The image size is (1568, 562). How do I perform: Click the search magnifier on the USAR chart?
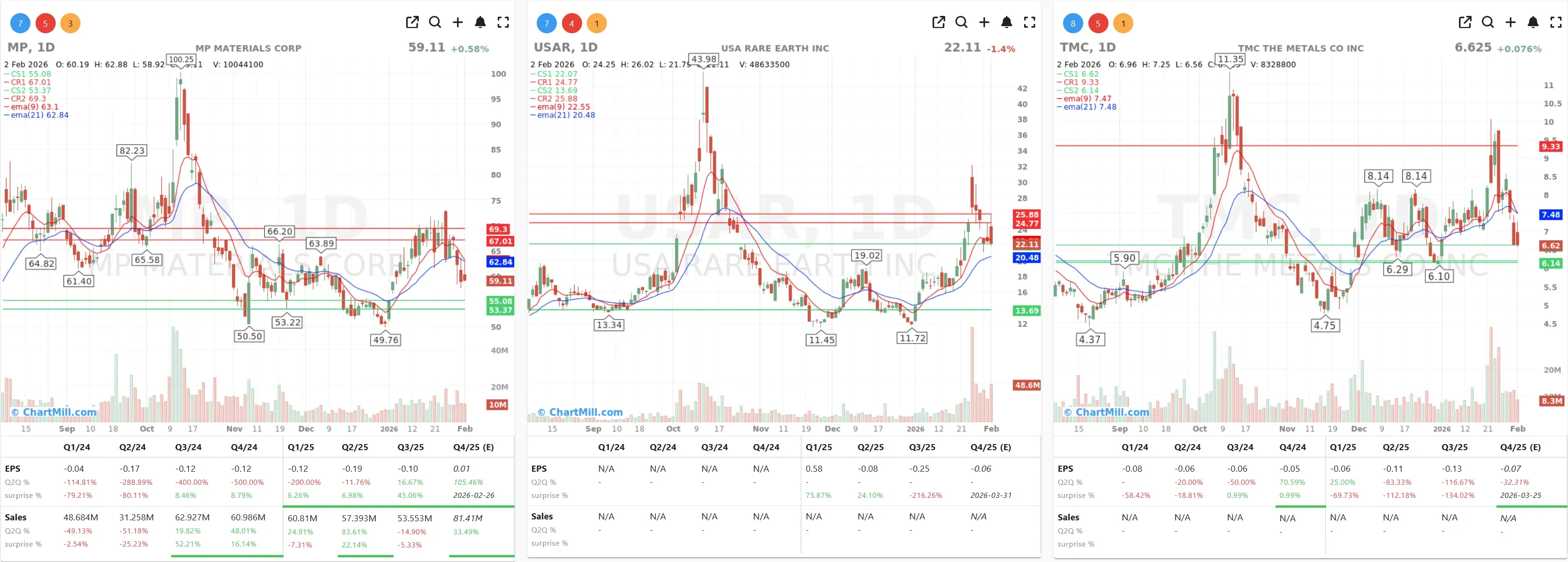point(962,22)
